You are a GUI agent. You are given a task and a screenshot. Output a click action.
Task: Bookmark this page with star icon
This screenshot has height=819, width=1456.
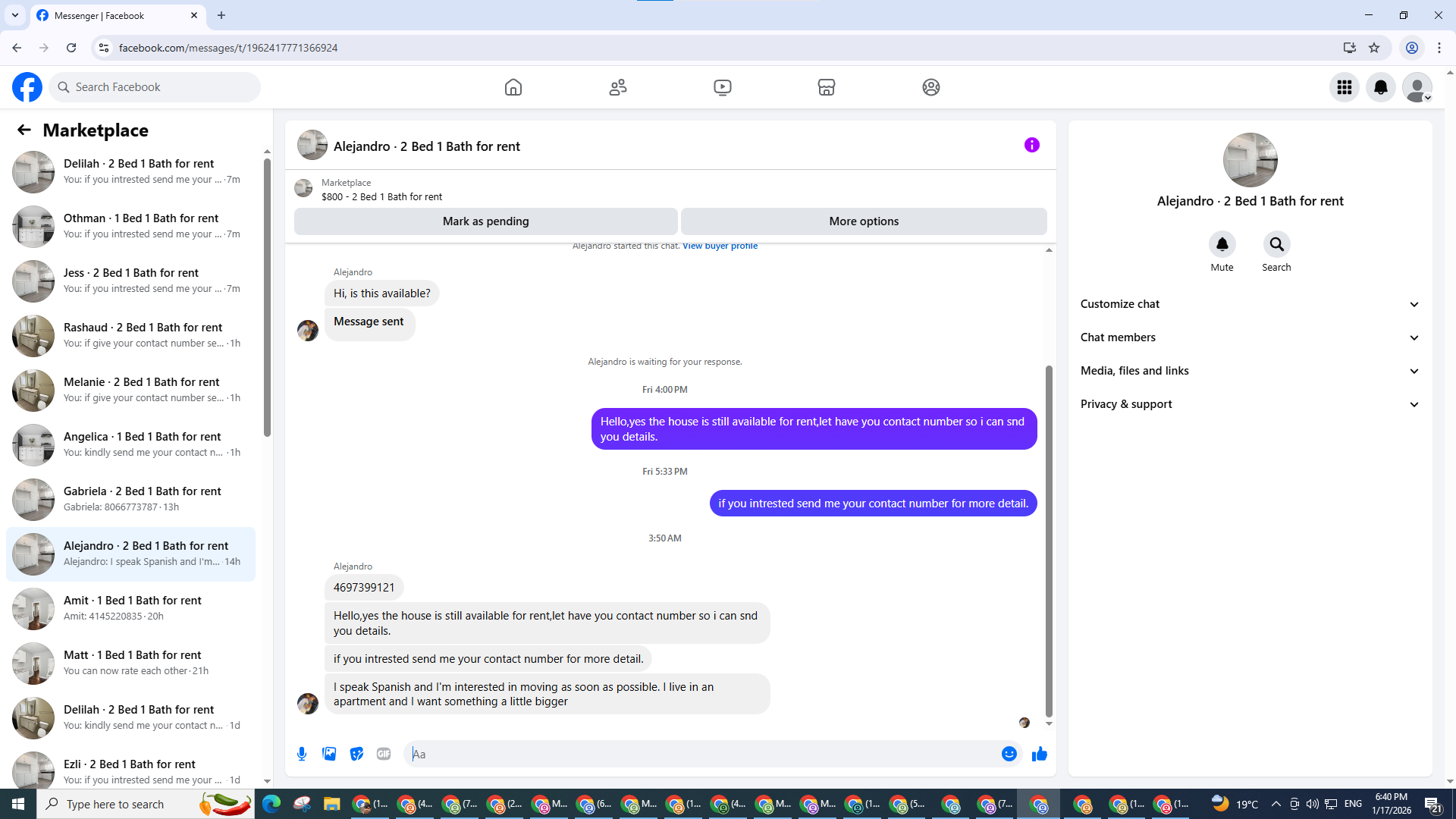(x=1374, y=48)
